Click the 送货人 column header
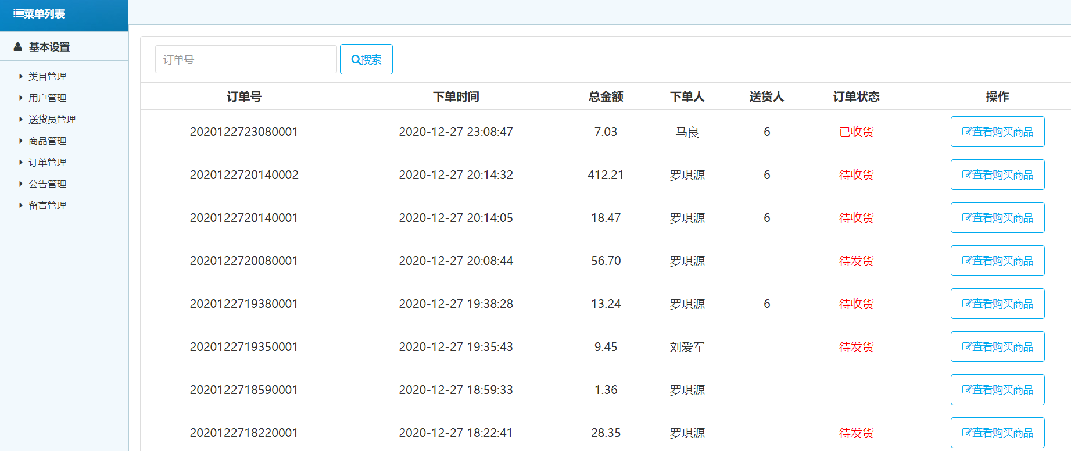This screenshot has width=1071, height=451. point(766,97)
